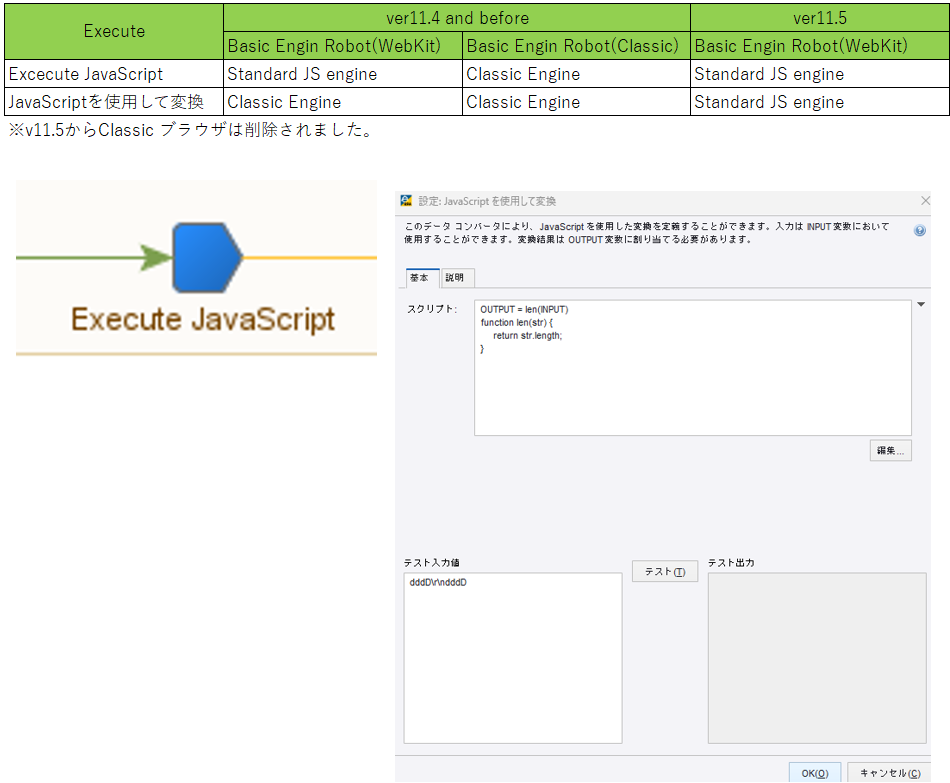Click the dialog's app icon in title bar

[406, 201]
